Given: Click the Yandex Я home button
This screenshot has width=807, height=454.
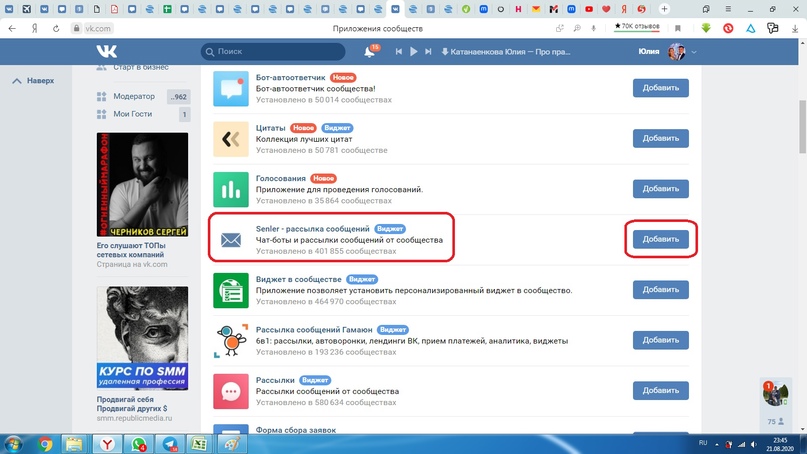Looking at the screenshot, I should tap(34, 28).
